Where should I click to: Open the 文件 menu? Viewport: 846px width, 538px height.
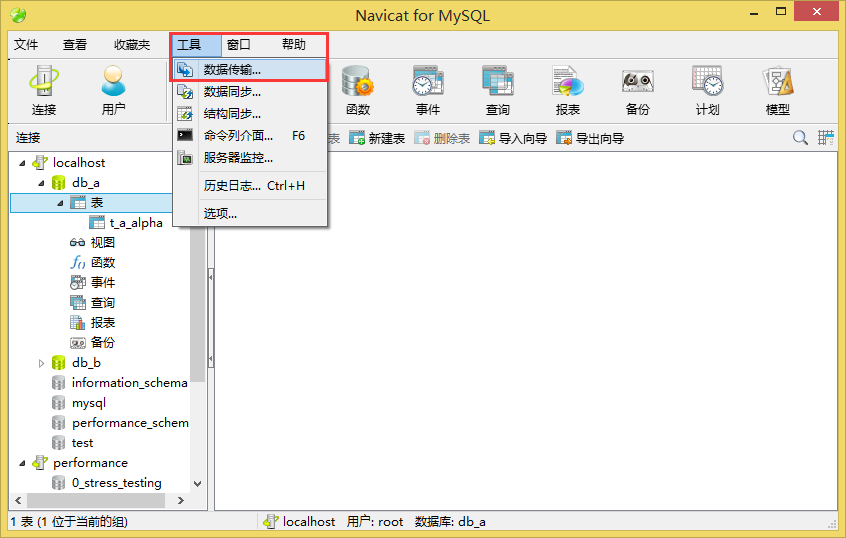26,44
